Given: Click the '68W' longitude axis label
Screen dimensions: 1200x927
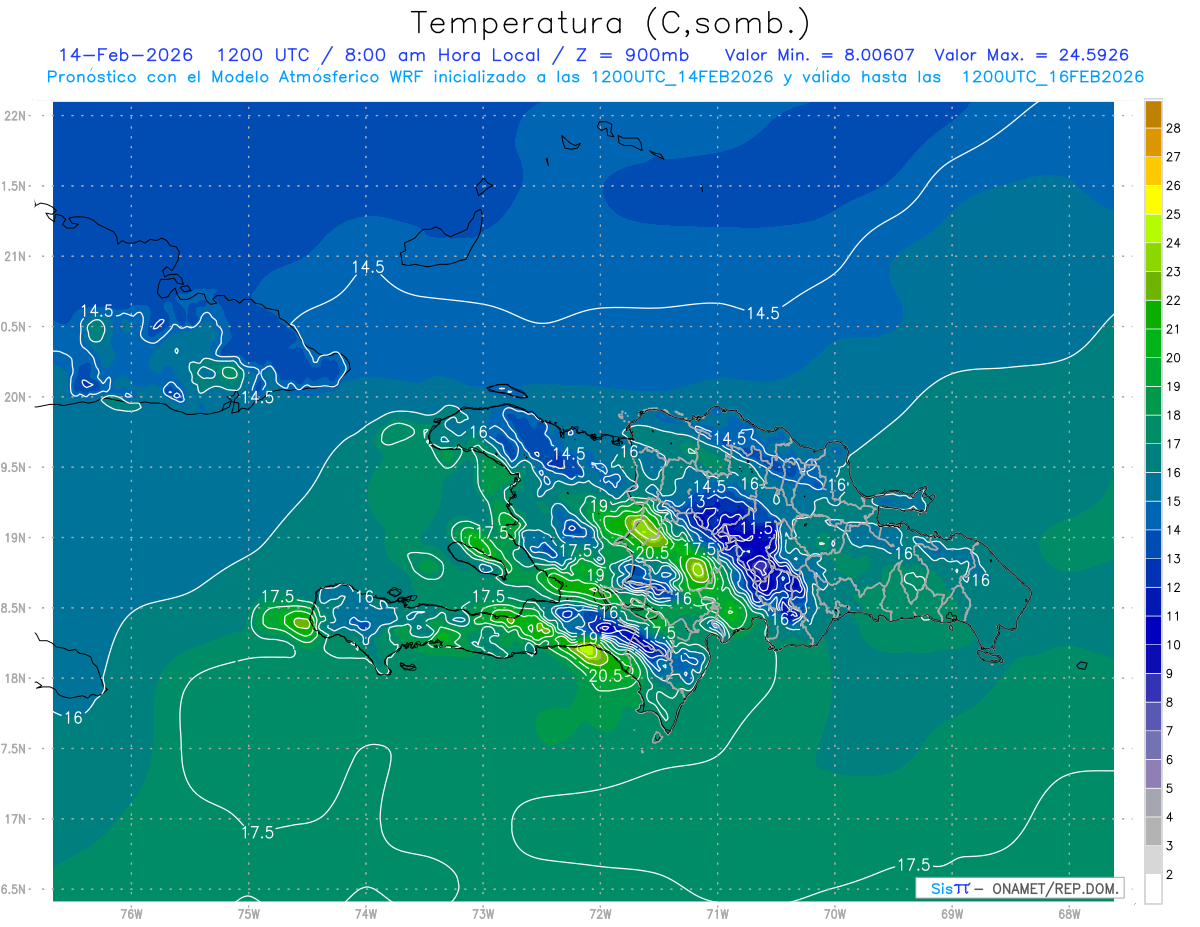Looking at the screenshot, I should tap(1069, 914).
